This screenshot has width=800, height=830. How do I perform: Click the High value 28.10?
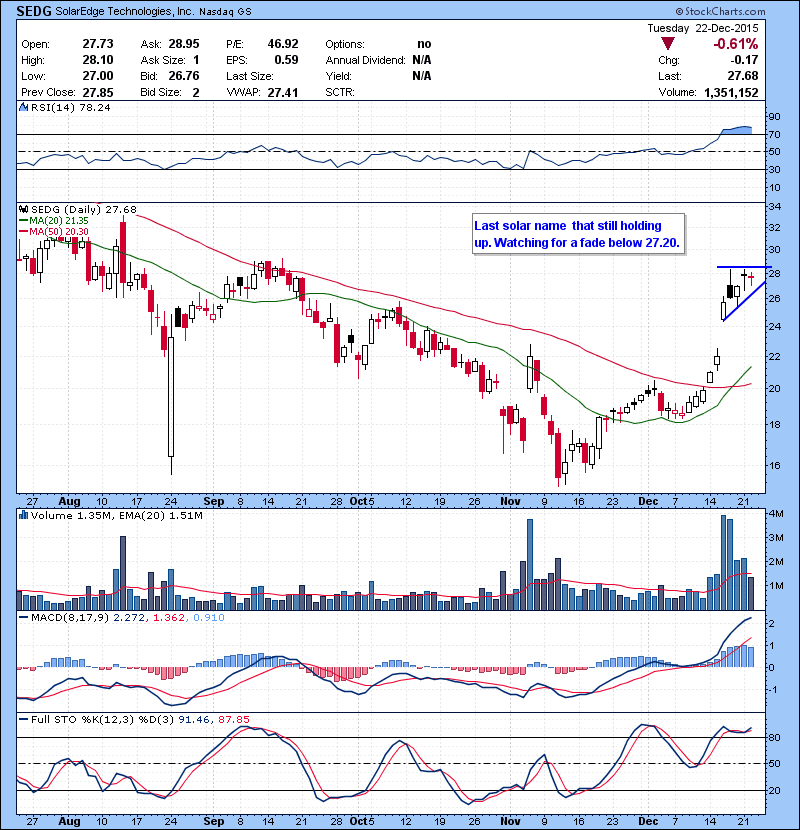click(x=98, y=60)
